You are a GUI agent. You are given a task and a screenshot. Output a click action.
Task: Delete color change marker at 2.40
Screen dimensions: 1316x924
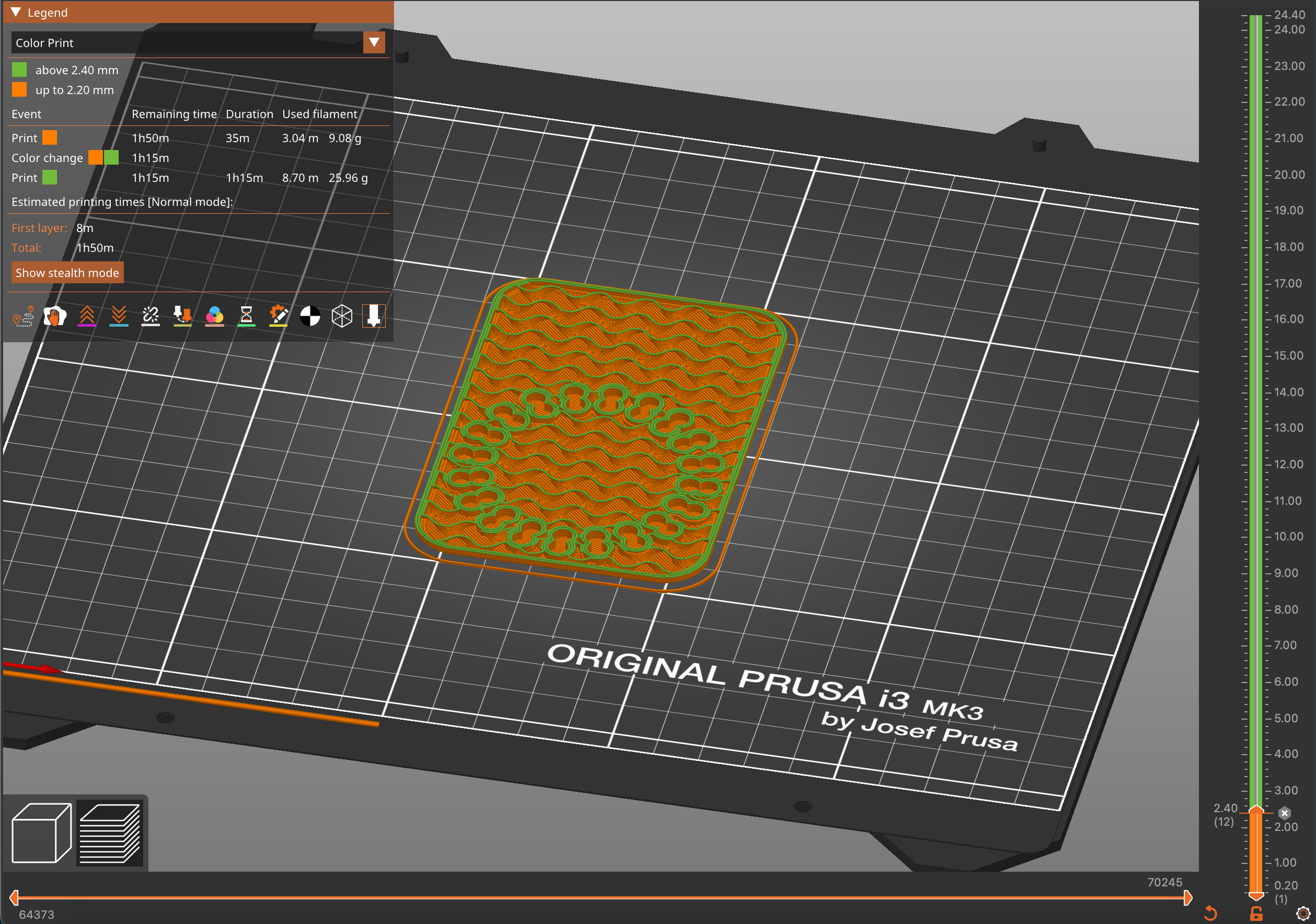click(1285, 813)
